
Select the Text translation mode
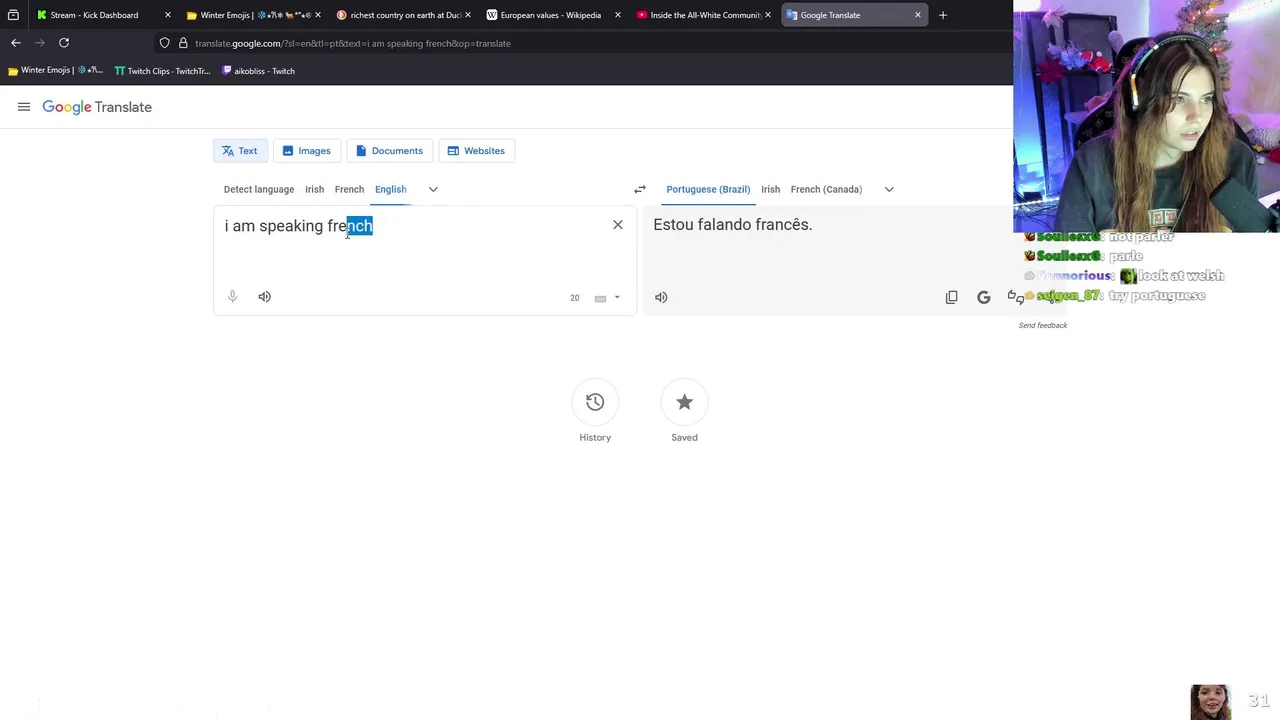[240, 151]
